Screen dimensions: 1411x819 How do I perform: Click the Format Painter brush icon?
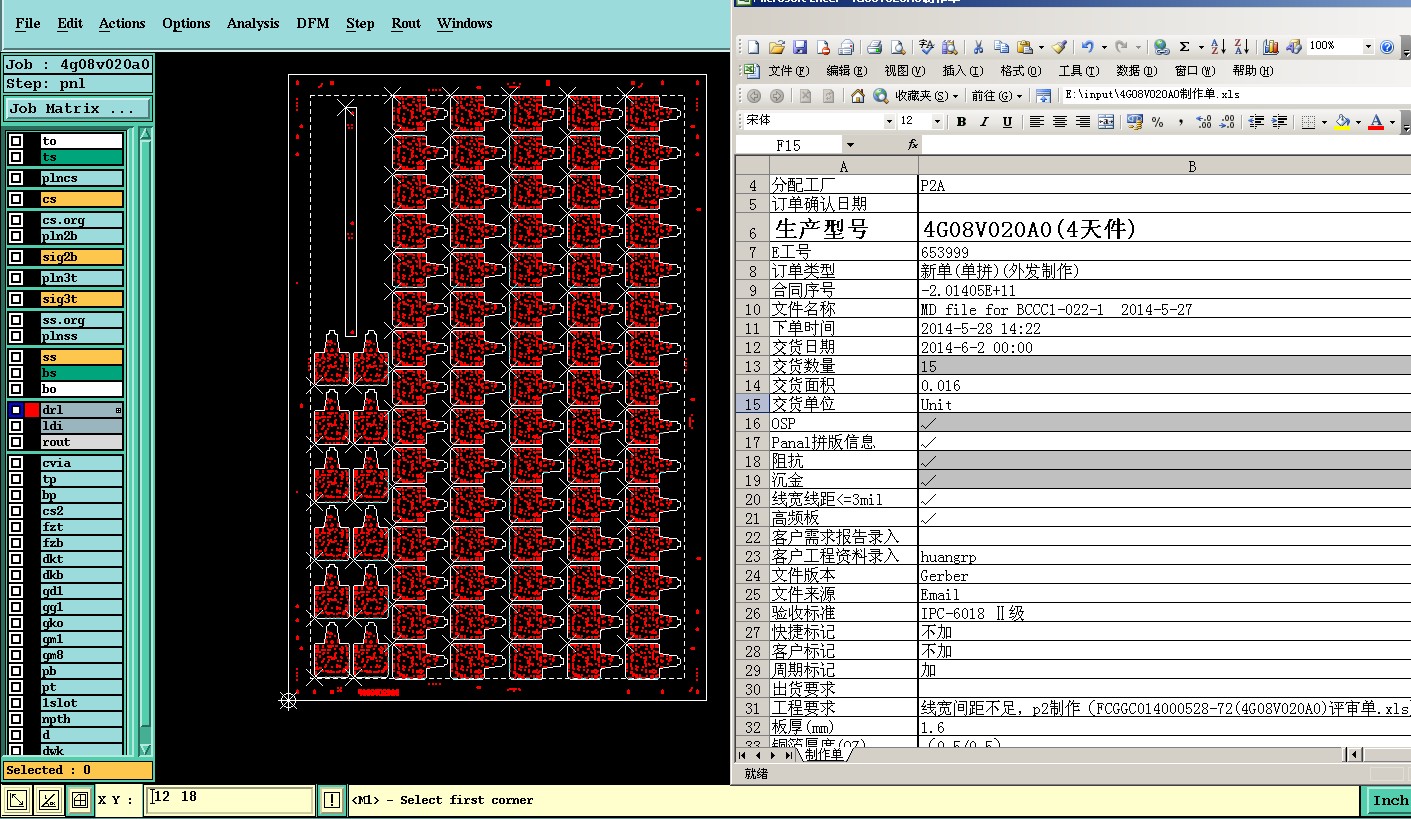click(1060, 47)
